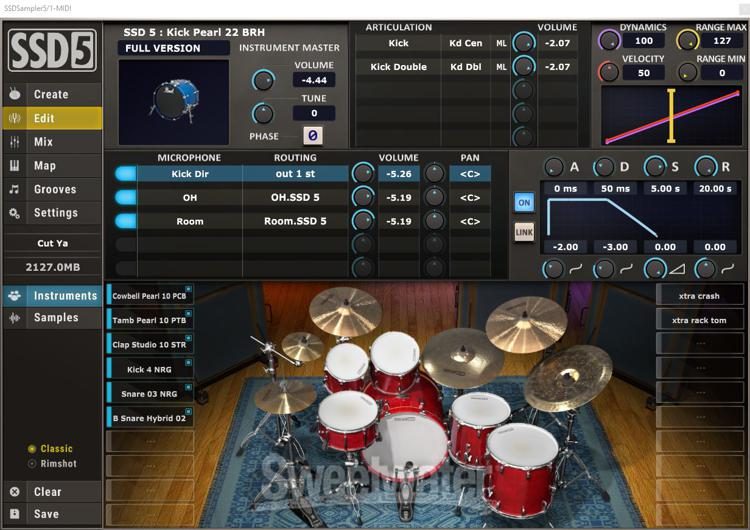This screenshot has height=530, width=750.
Task: Click the Settings gears icon
Action: click(x=14, y=213)
